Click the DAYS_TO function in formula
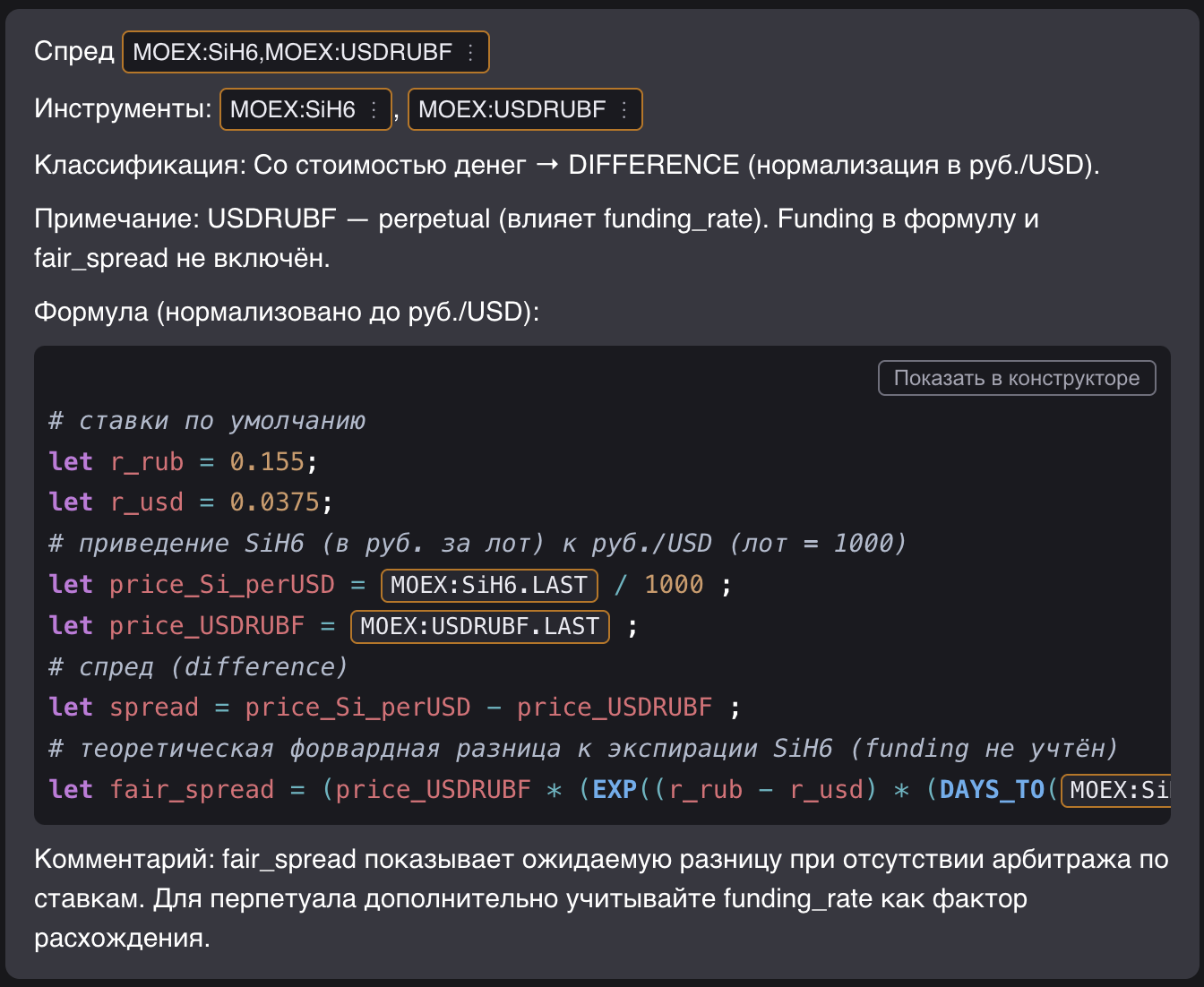 992,790
